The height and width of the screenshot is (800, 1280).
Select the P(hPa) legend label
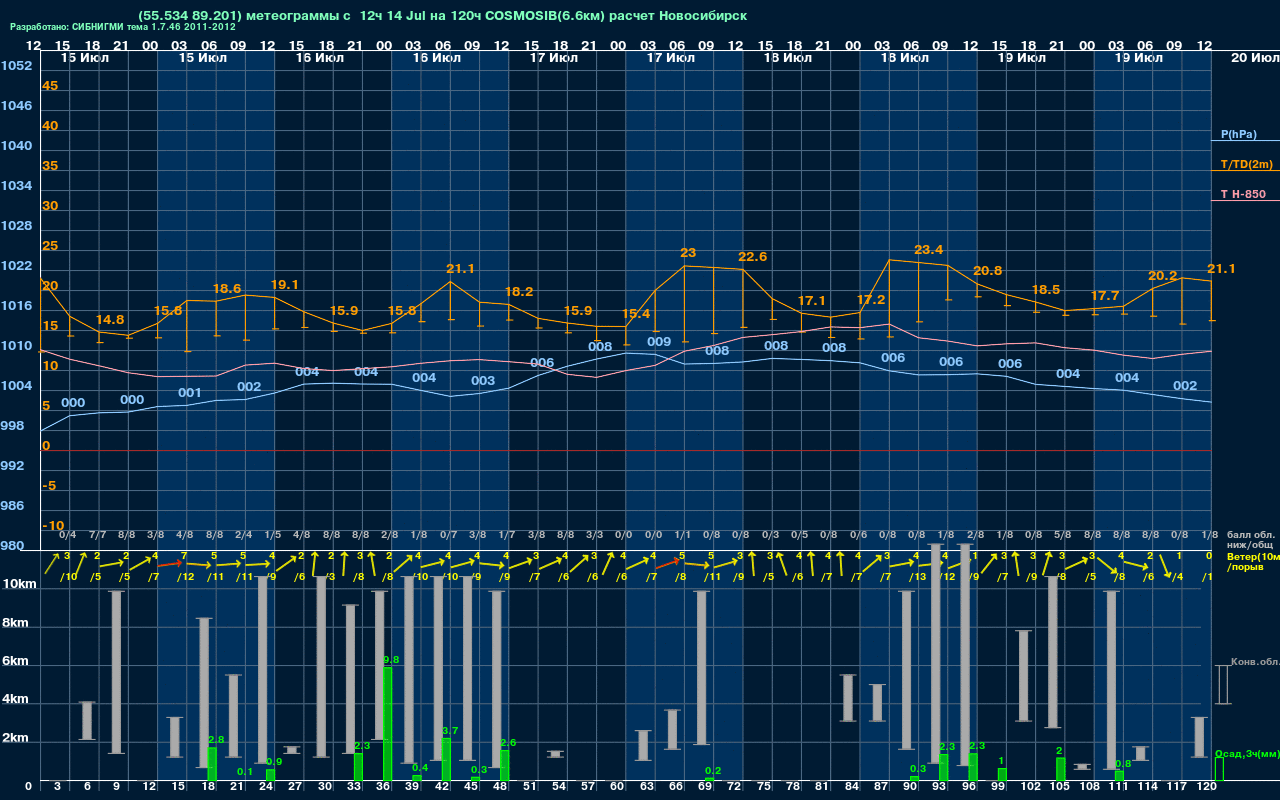(1238, 134)
